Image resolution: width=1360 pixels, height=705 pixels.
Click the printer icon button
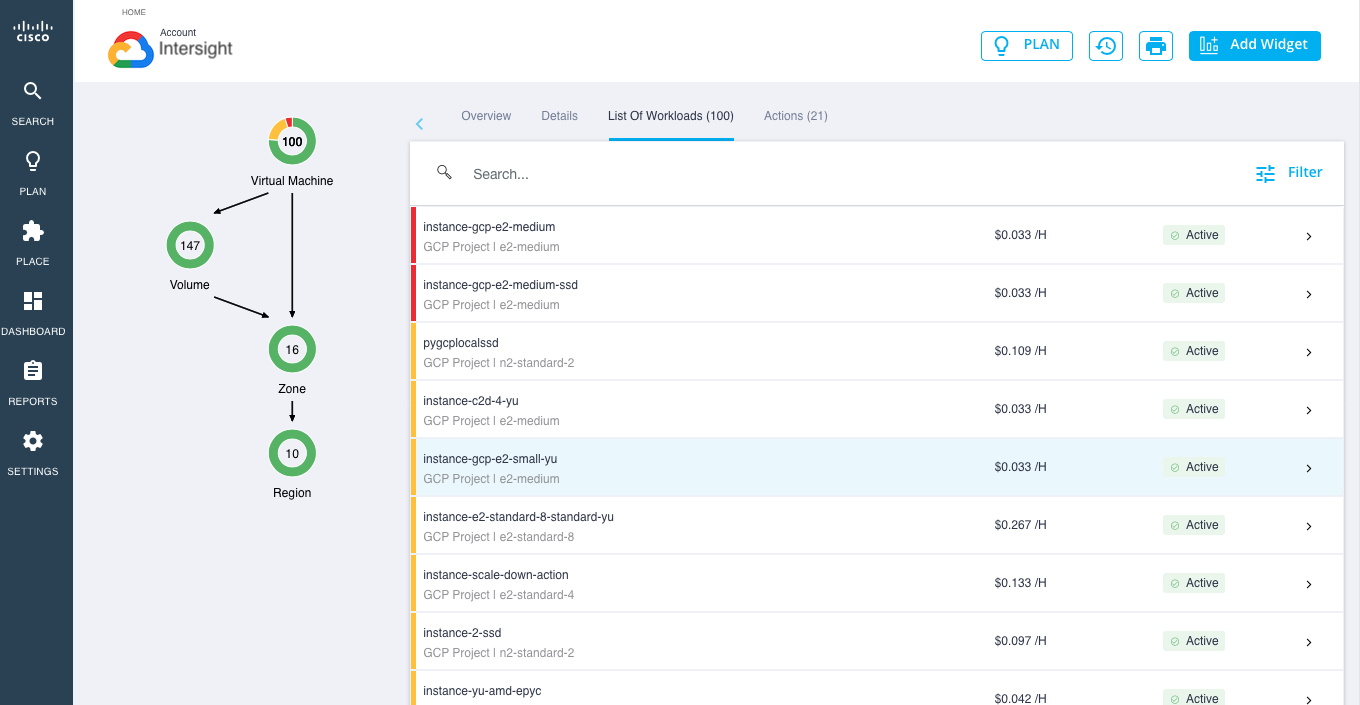(x=1155, y=46)
